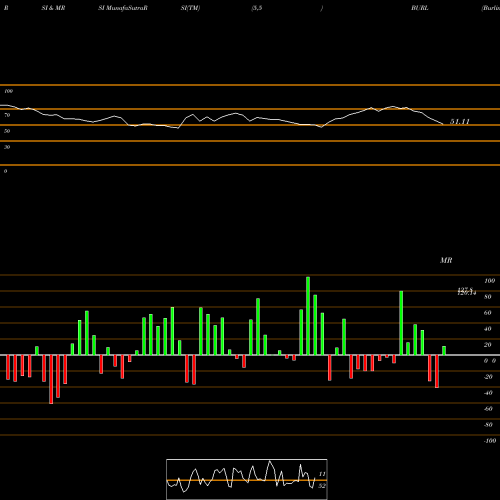Click the 52 value in mini chart
The width and height of the screenshot is (500, 500).
point(322,486)
